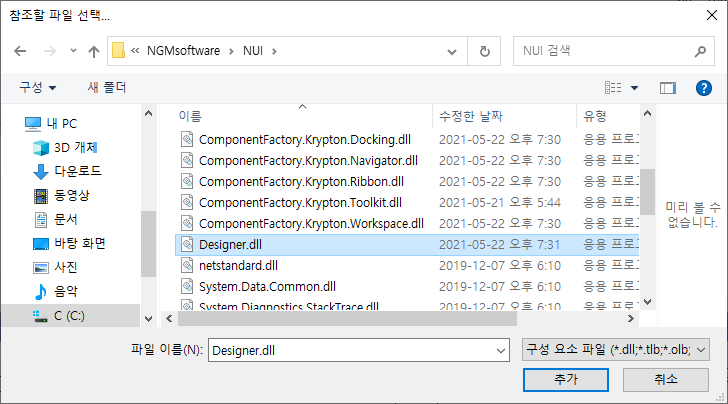Click System.Data.Common.dll file icon
728x404 pixels.
pyautogui.click(x=187, y=286)
